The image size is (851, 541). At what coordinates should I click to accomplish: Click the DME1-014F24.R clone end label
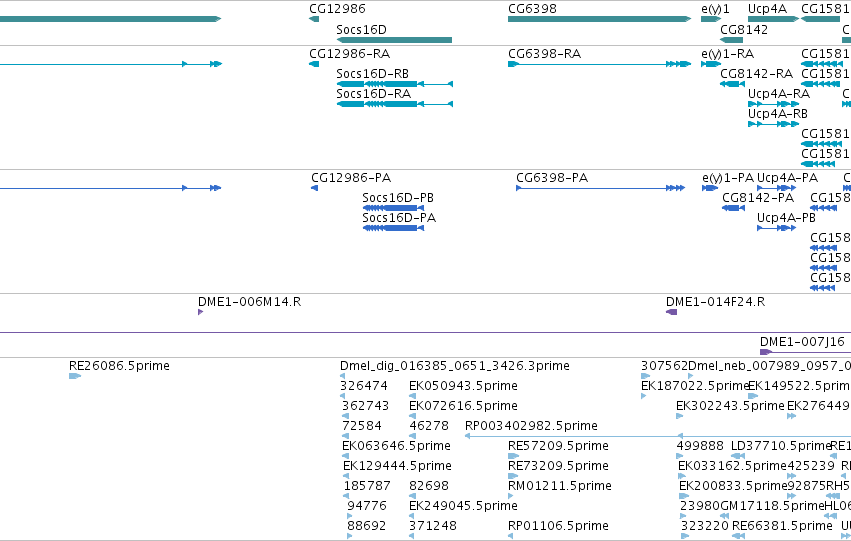point(715,302)
